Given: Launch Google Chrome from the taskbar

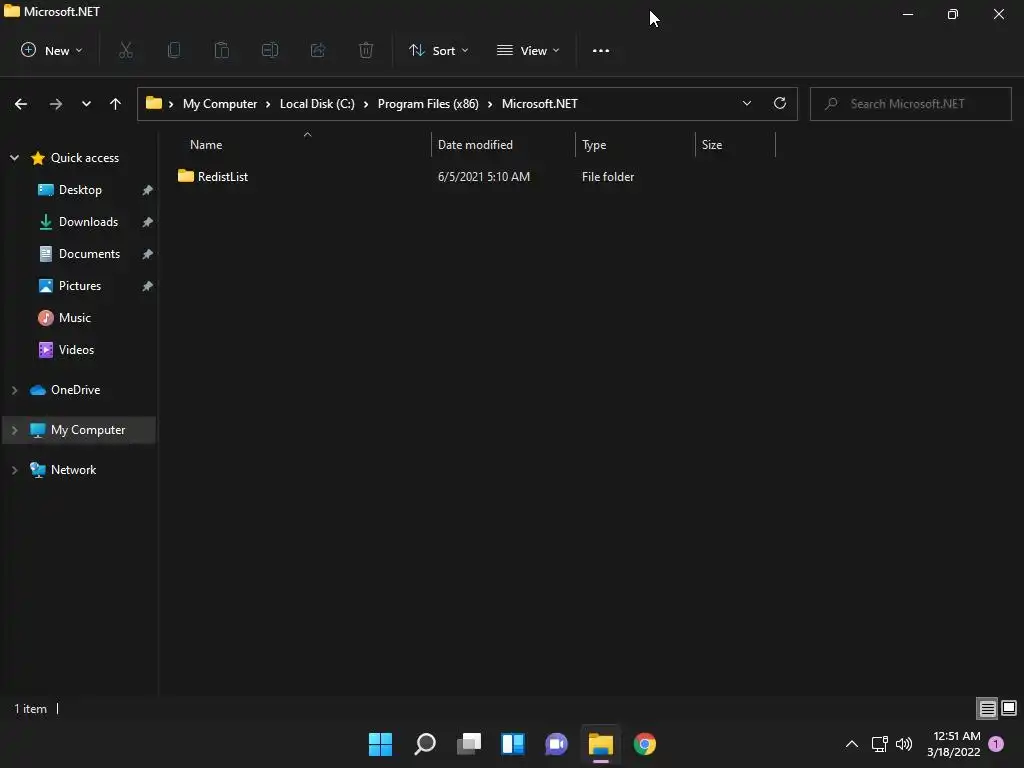Looking at the screenshot, I should [x=645, y=744].
